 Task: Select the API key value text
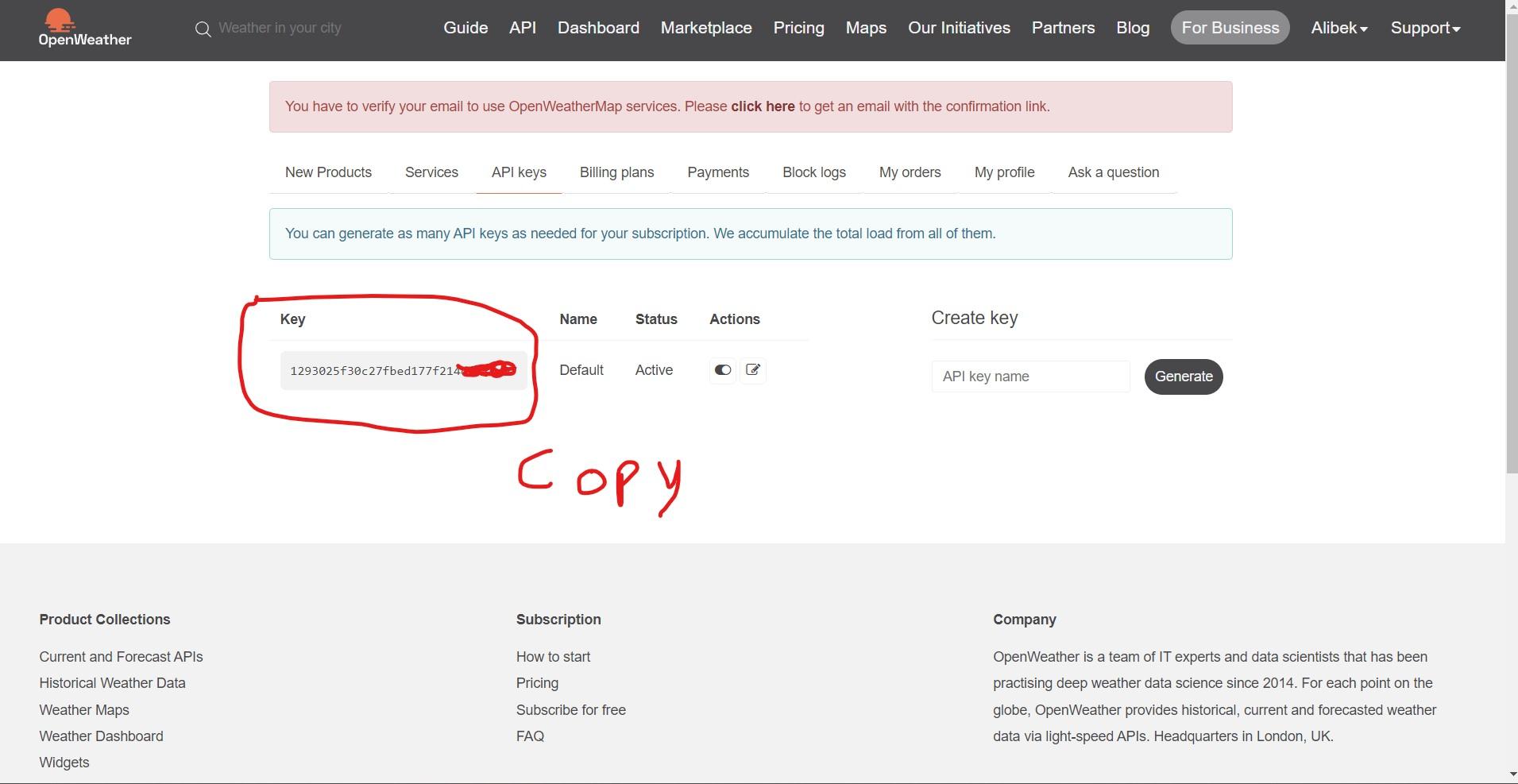[404, 371]
